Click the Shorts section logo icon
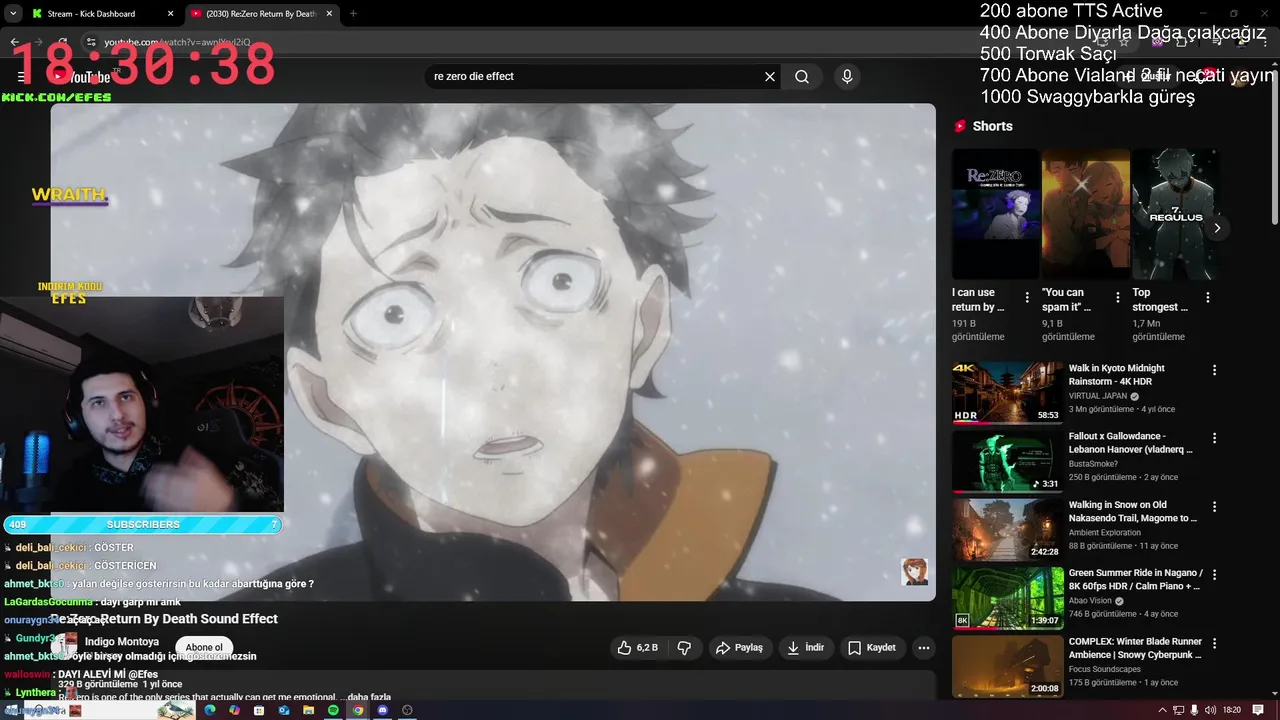The image size is (1280, 720). (x=961, y=126)
